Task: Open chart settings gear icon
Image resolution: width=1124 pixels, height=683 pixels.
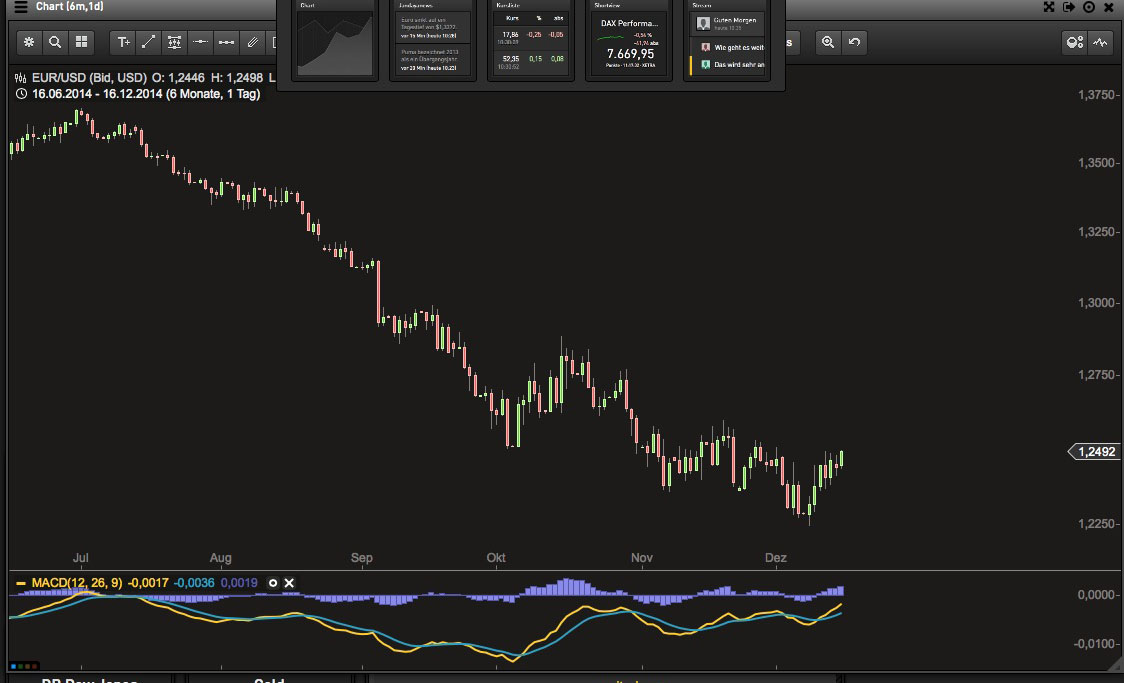Action: pos(29,42)
